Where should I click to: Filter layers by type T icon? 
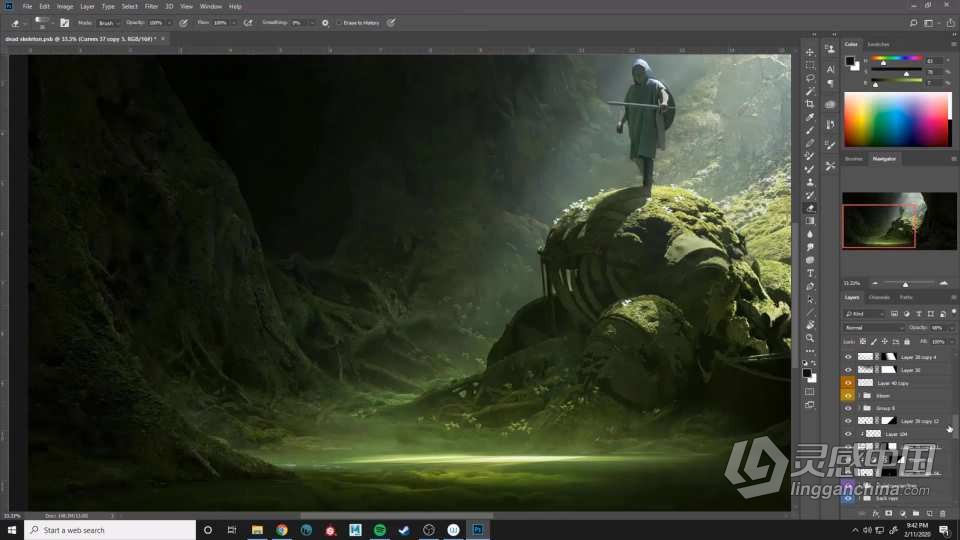tap(919, 314)
